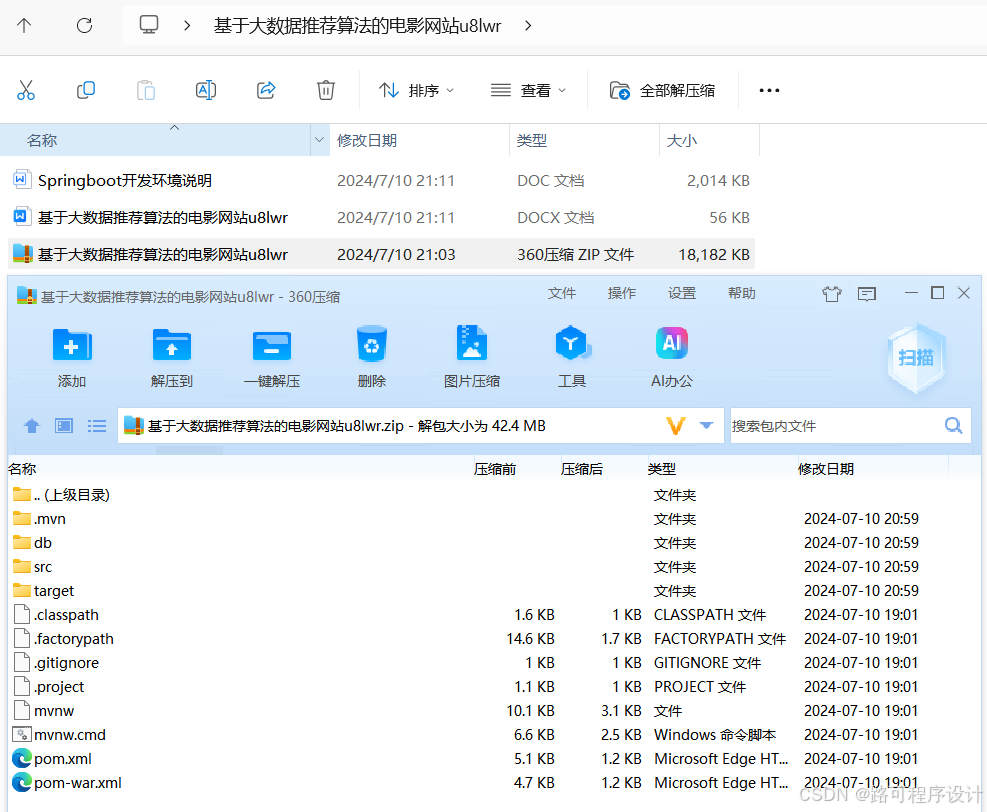Share the selected file via toolbar icon
This screenshot has width=987, height=812.
click(266, 90)
